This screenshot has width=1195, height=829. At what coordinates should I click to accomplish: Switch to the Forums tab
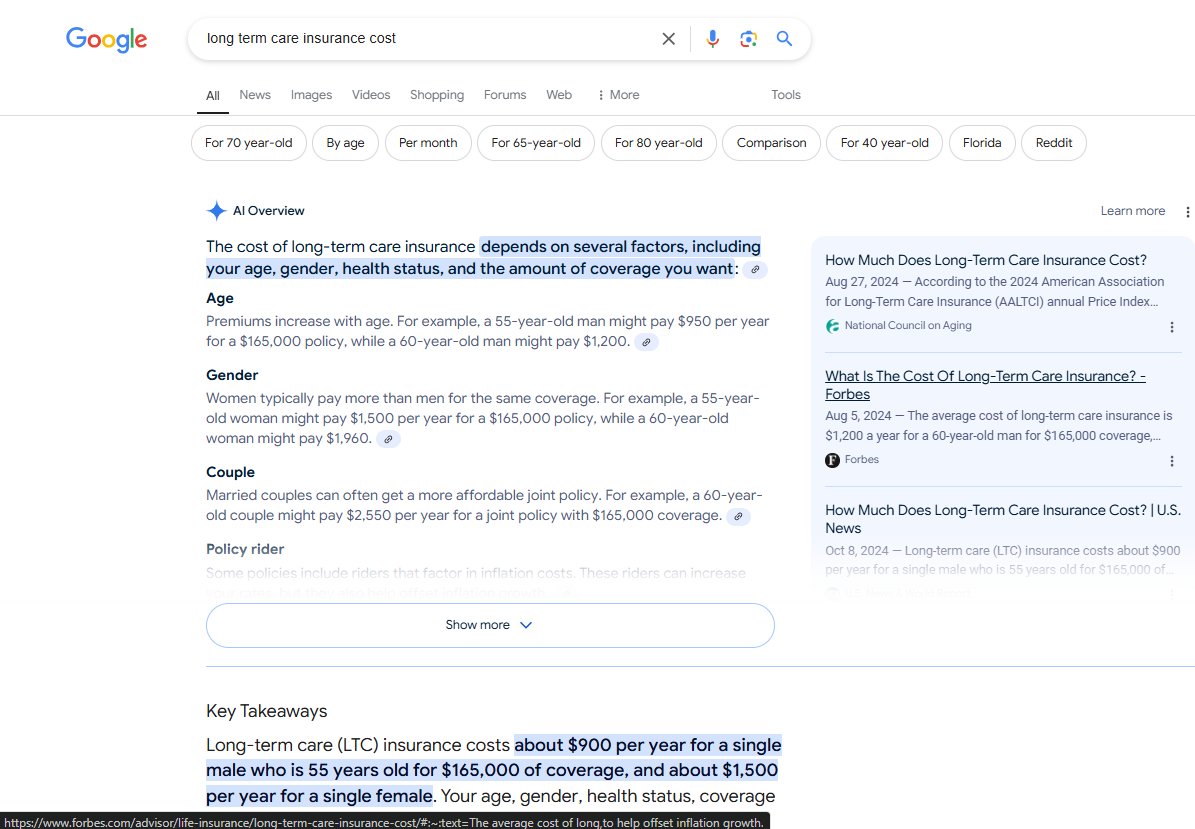pyautogui.click(x=505, y=94)
